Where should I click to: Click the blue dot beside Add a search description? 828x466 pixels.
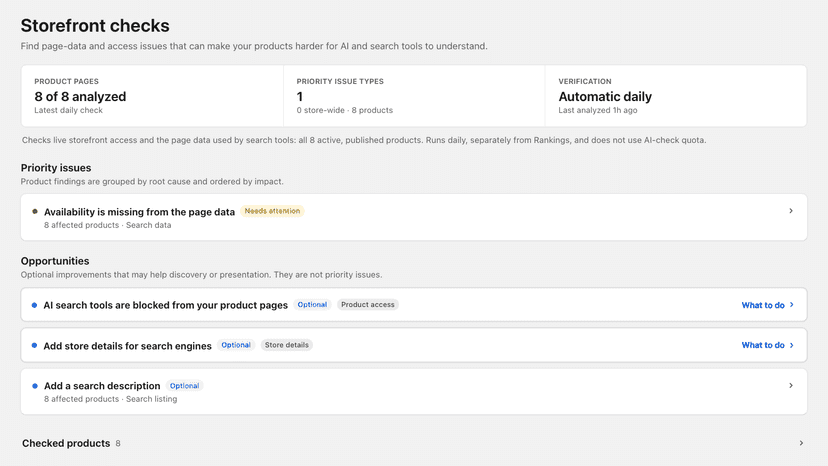[35, 386]
